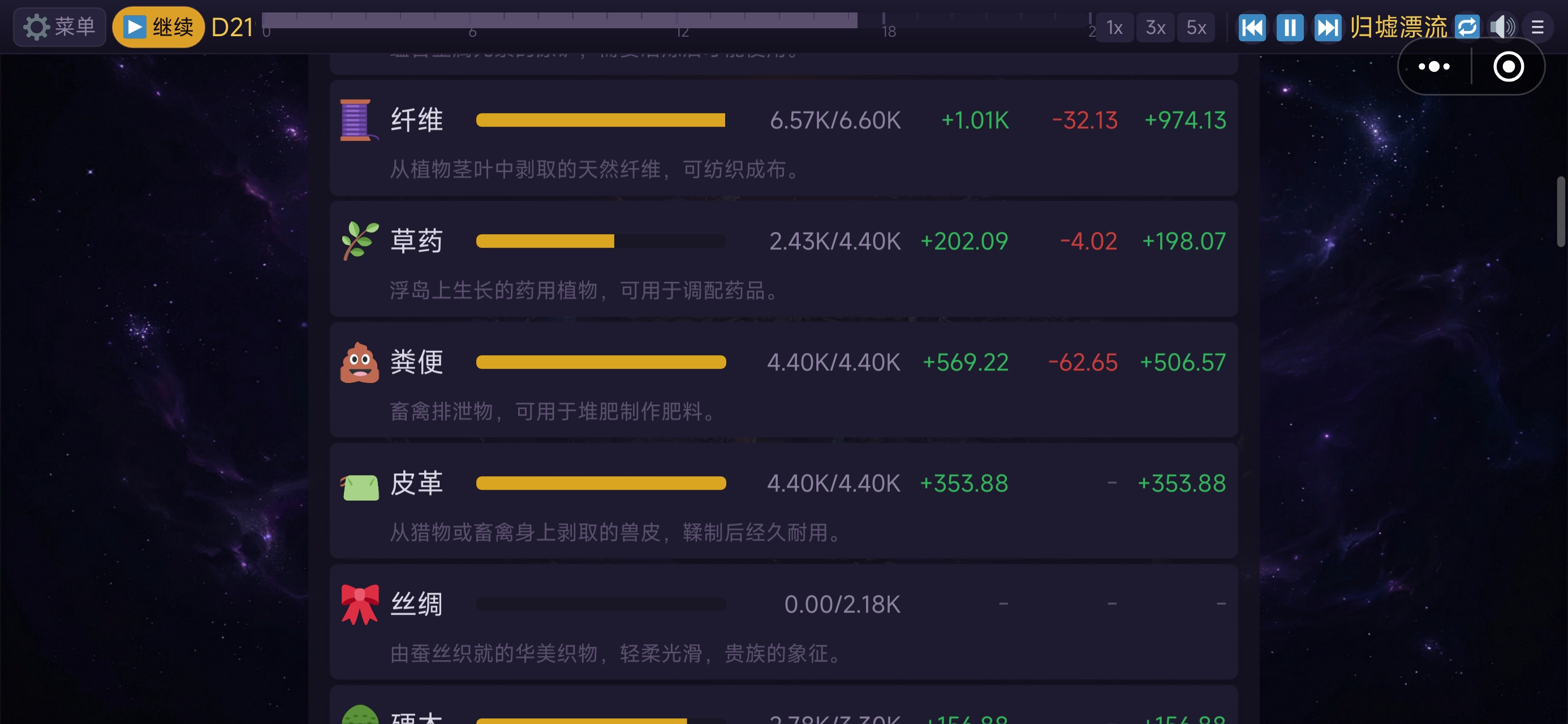Click the 皮革 storage progress bar

[x=601, y=484]
